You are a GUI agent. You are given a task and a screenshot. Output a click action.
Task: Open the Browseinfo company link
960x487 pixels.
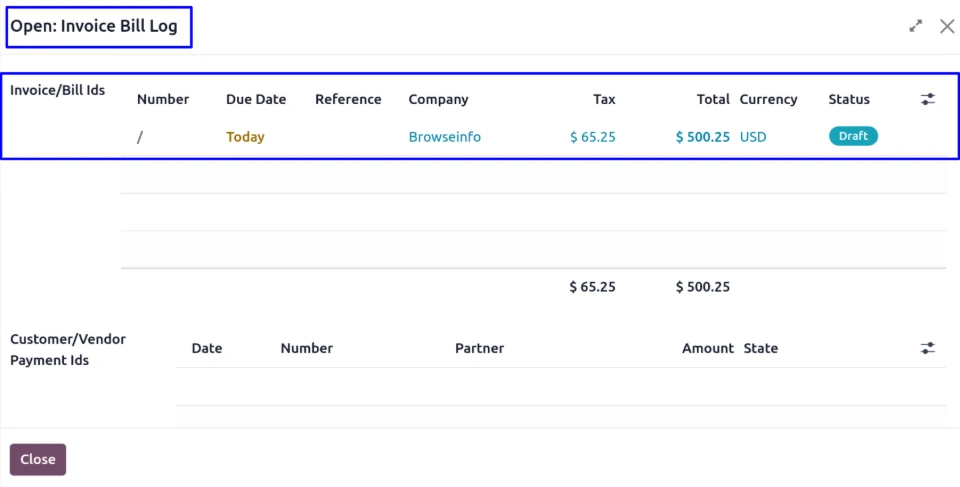click(444, 137)
